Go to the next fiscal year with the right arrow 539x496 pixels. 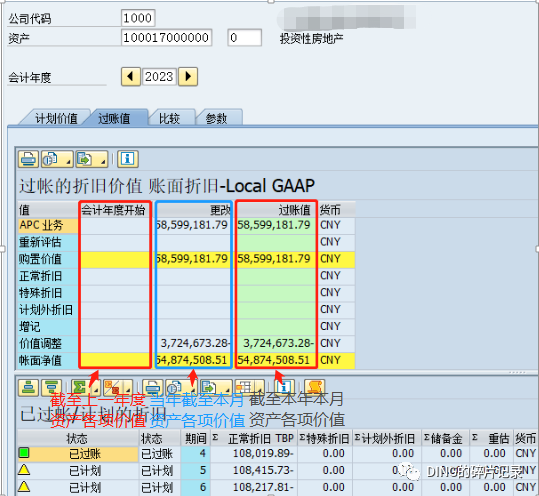188,76
